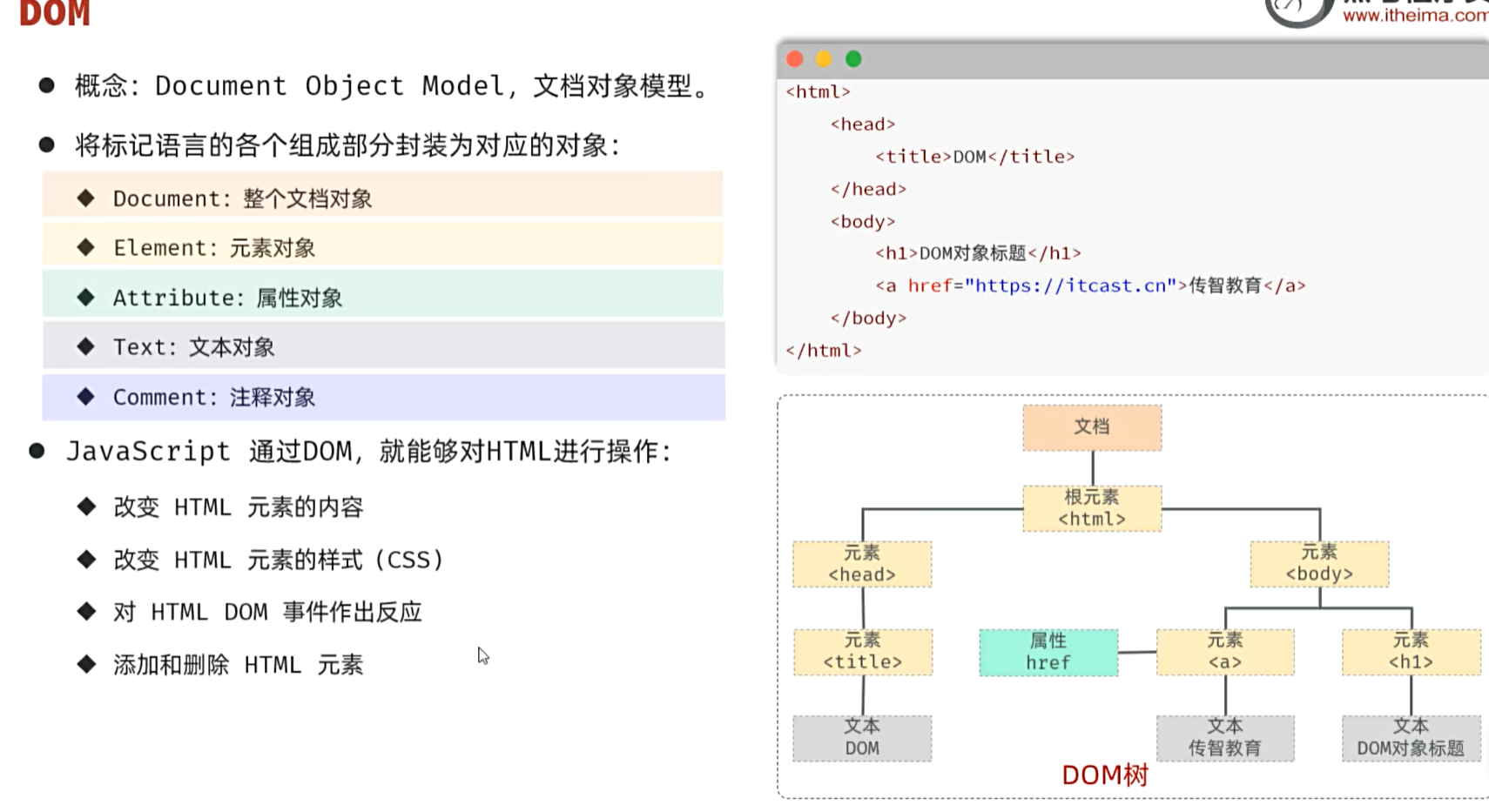1489x812 pixels.
Task: Click the 文本 传智教育 leaf node
Action: click(x=1225, y=738)
